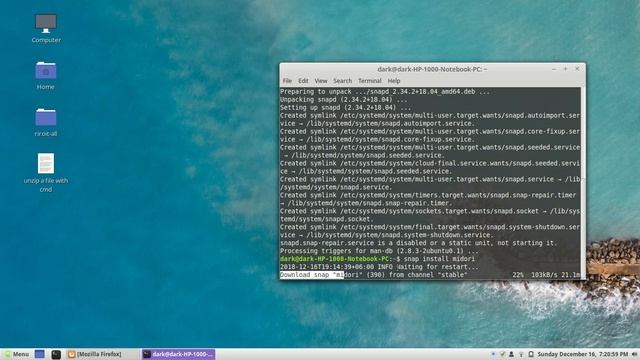Click the 'Unpacking snapd (2.34.2+18.04)' line
The width and height of the screenshot is (640, 360).
[x=343, y=100]
